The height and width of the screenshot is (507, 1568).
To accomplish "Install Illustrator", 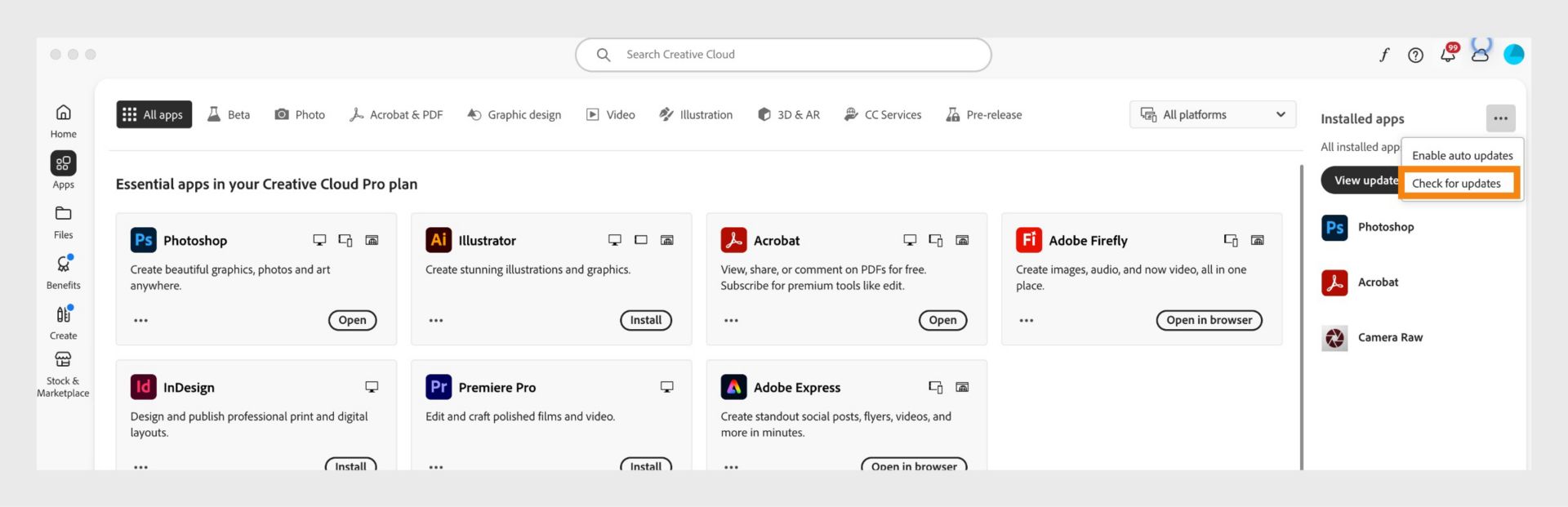I will pyautogui.click(x=645, y=320).
